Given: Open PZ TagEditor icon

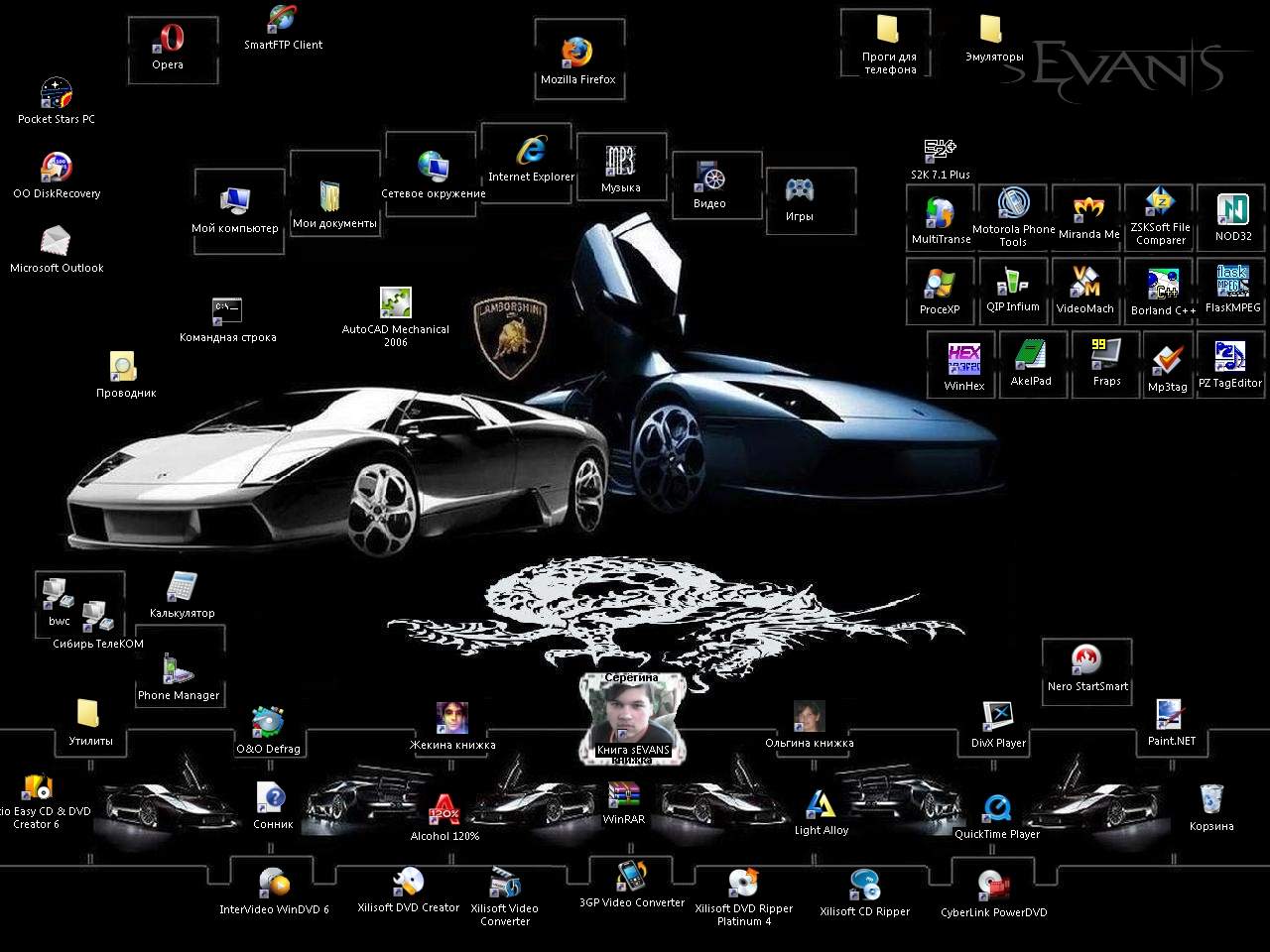Looking at the screenshot, I should click(1229, 357).
